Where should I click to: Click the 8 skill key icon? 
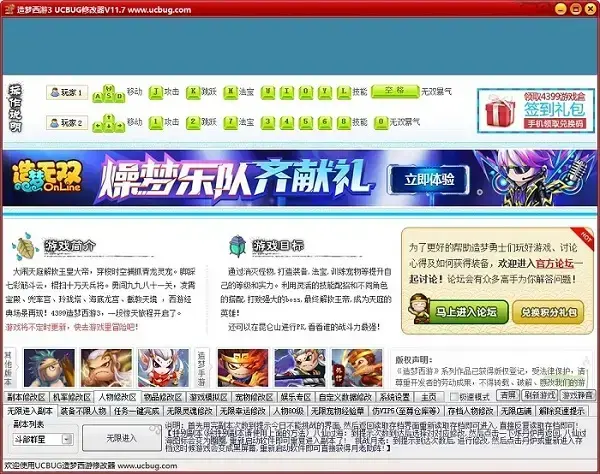click(344, 122)
